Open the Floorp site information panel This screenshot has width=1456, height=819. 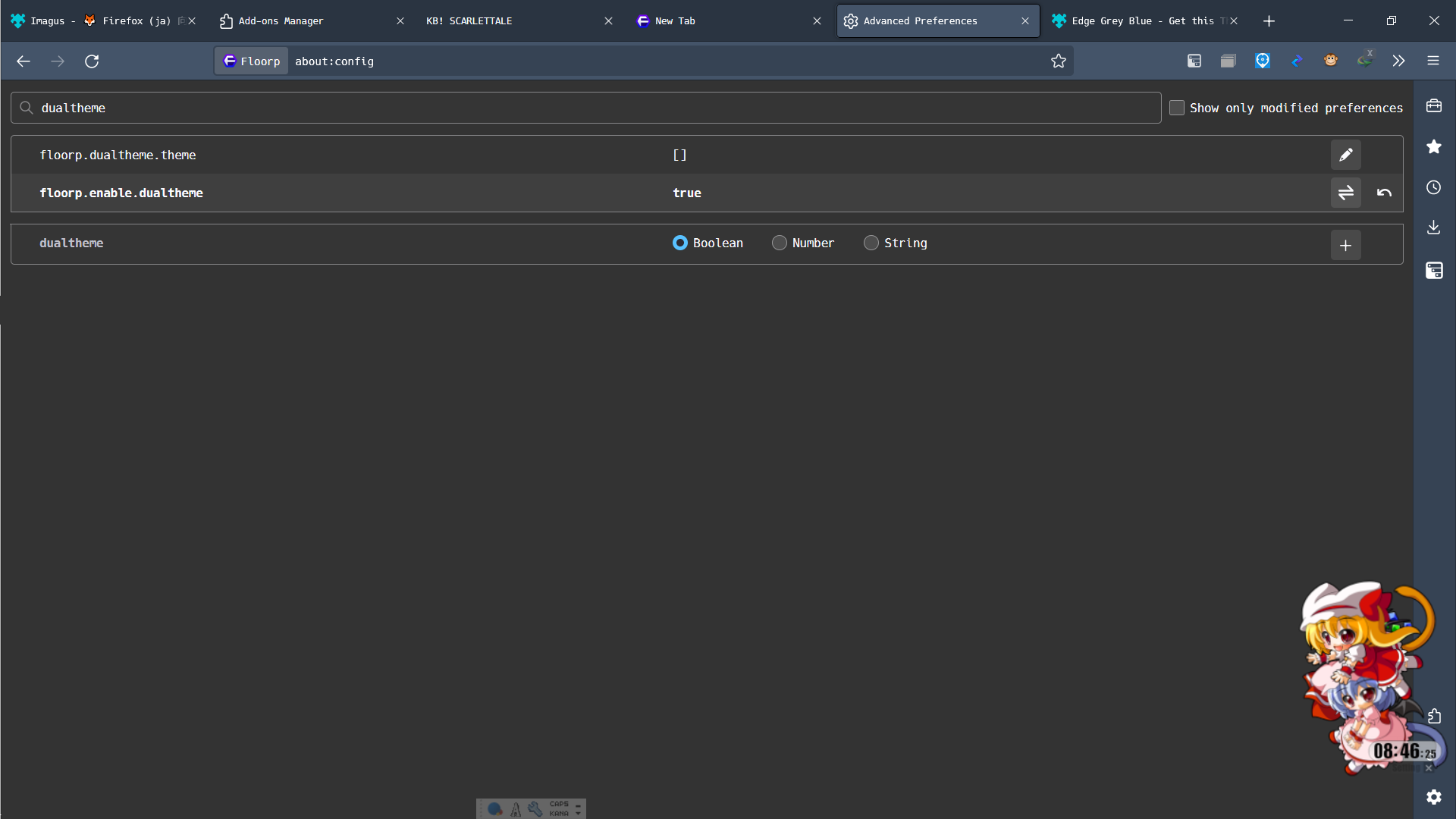click(250, 61)
